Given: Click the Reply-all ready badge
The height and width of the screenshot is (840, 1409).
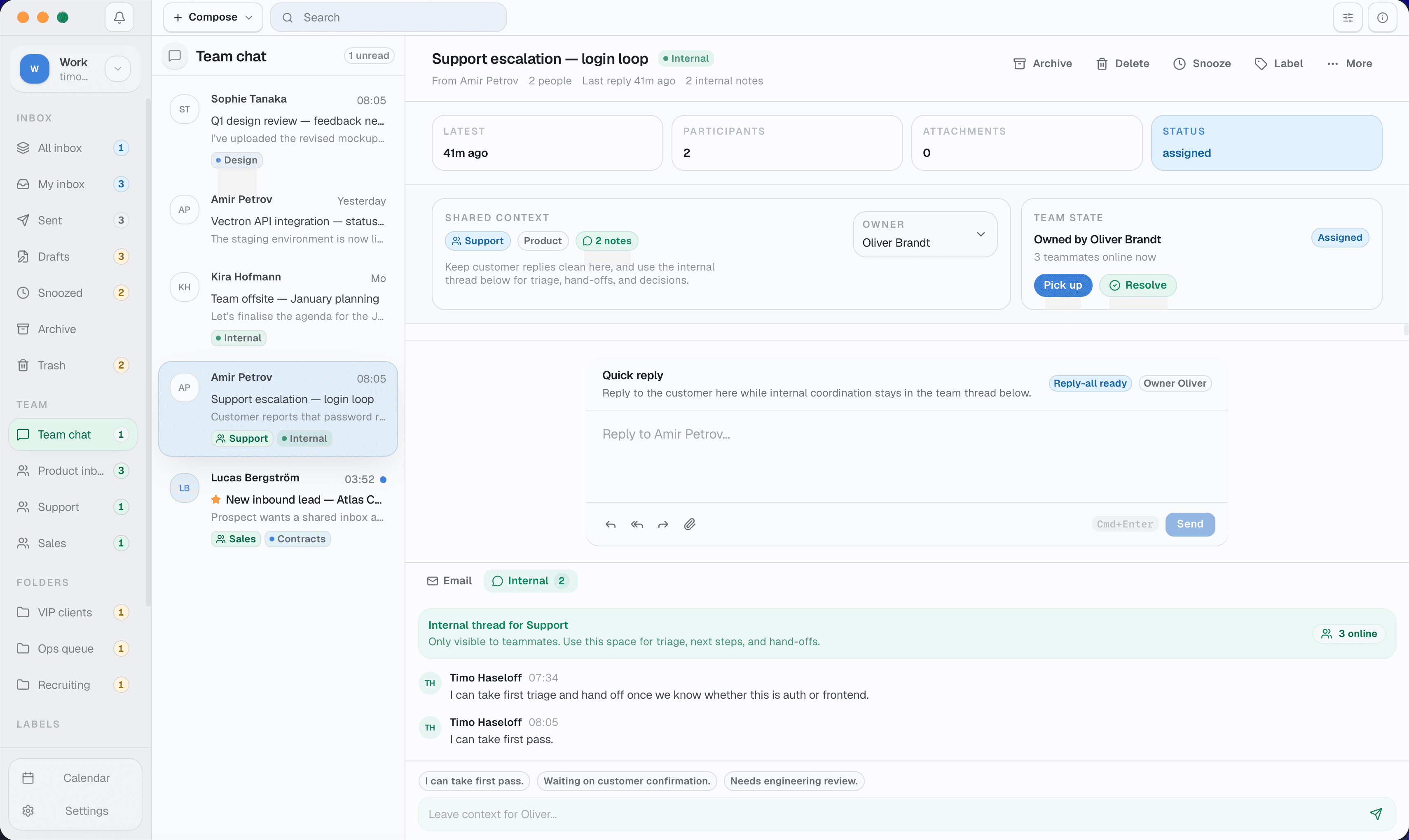Looking at the screenshot, I should coord(1090,383).
